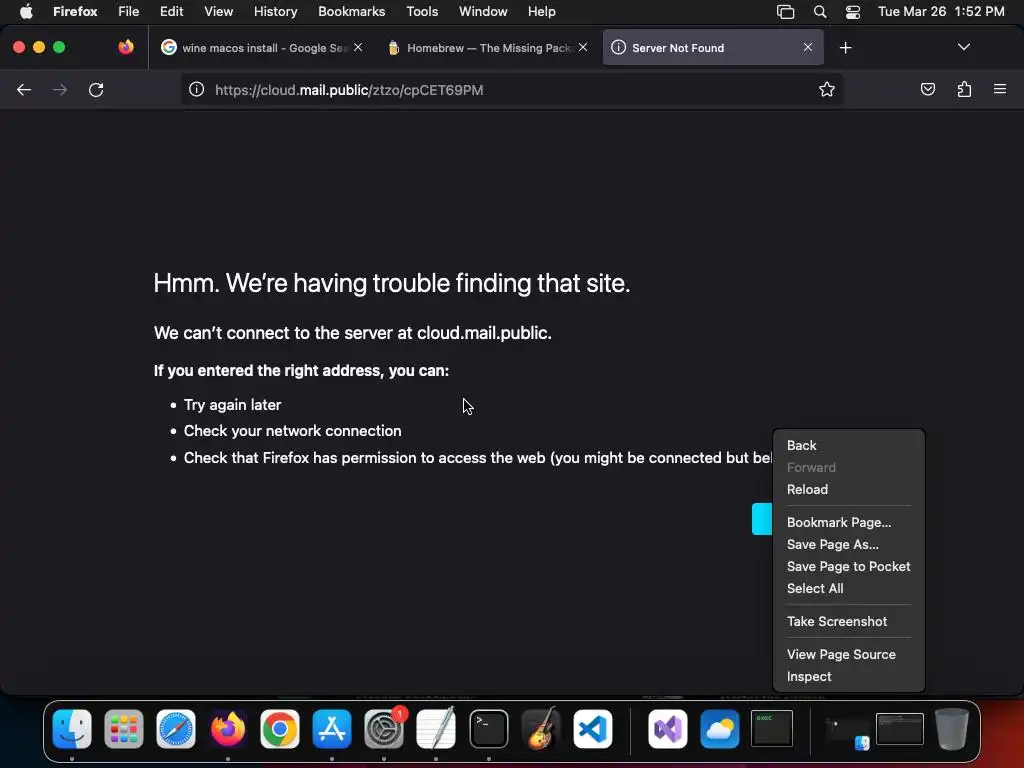Screen dimensions: 1024x768
Task: Open site information icon in address bar
Action: coord(196,89)
